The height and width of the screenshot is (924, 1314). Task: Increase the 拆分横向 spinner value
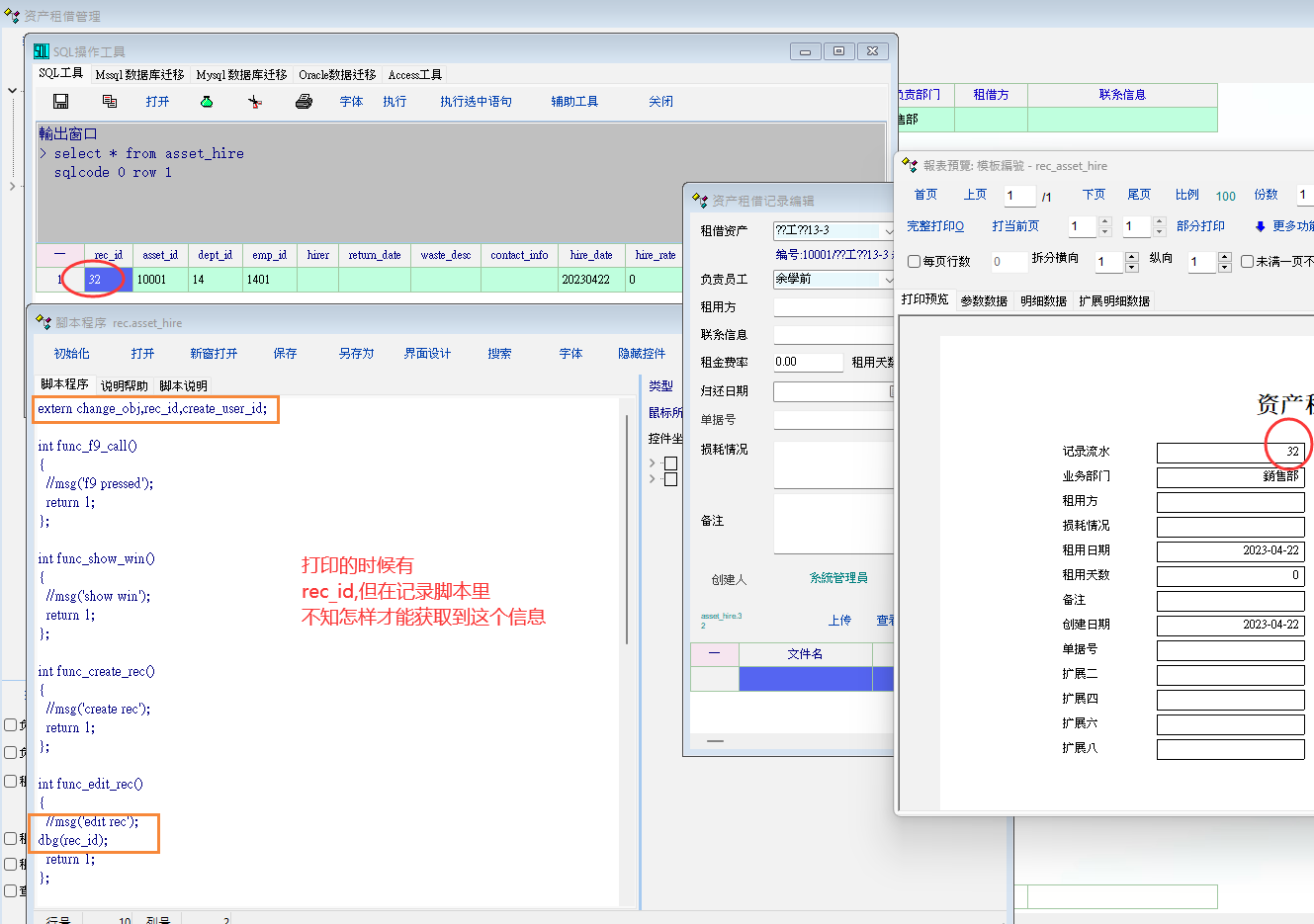click(1132, 257)
